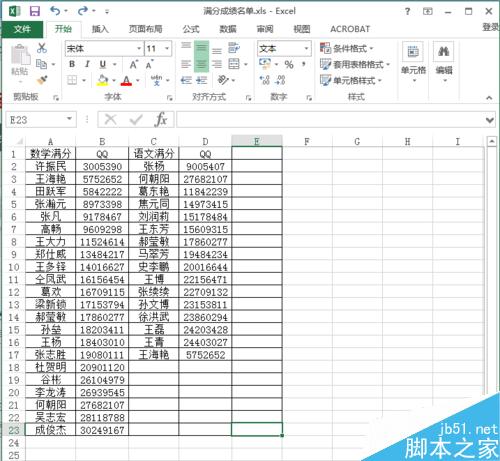Click the Merge and Center icon

(234, 64)
